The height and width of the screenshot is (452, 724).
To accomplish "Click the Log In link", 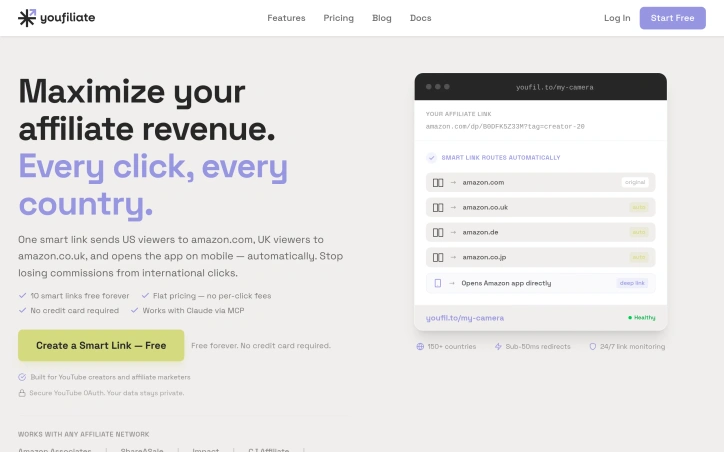I will pos(617,18).
